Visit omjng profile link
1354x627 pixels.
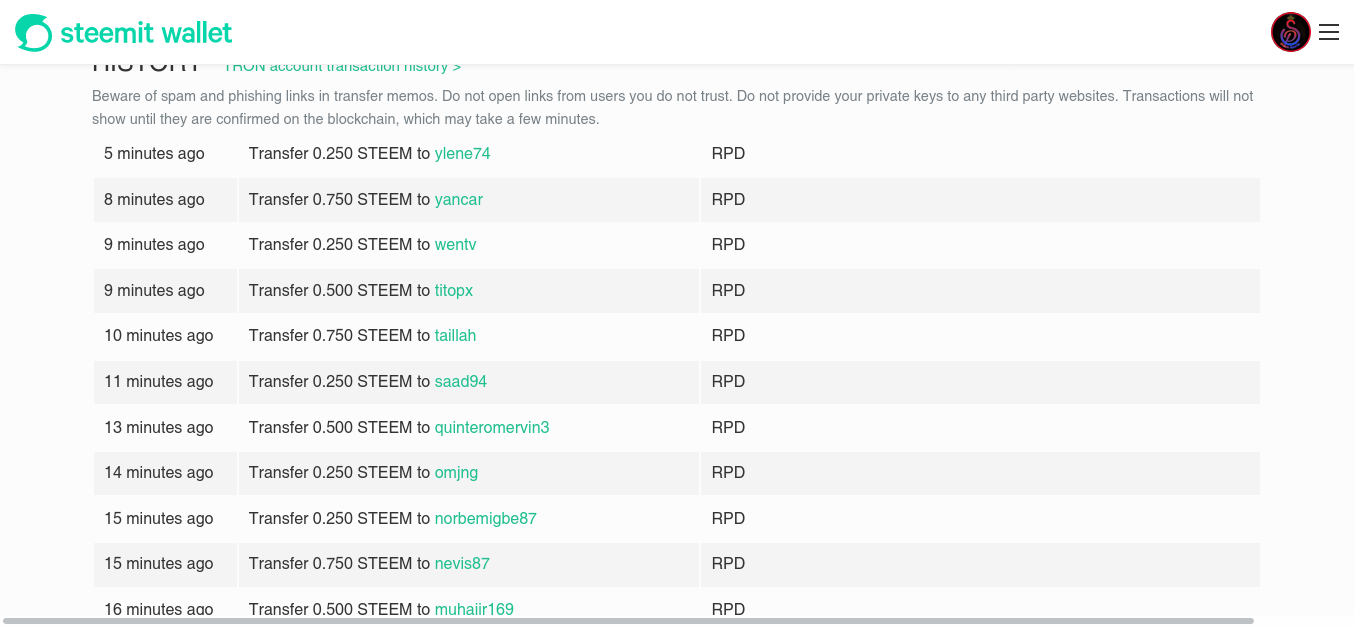coord(456,473)
